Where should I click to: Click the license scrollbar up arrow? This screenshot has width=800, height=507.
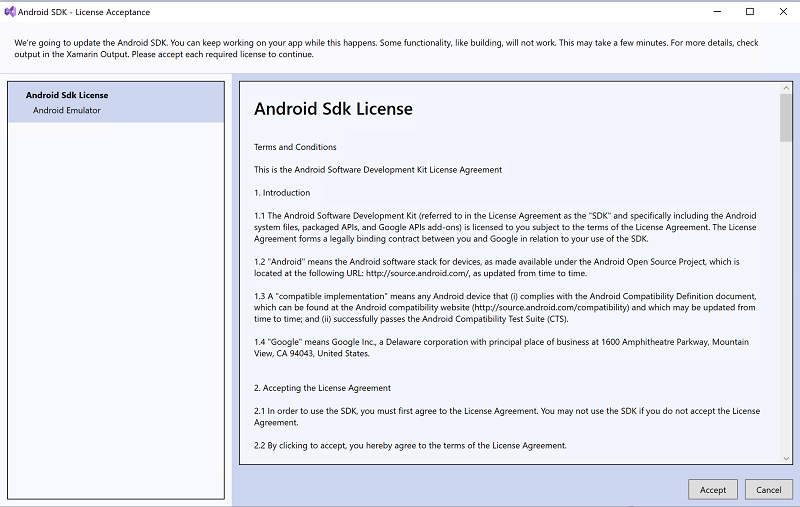tap(786, 88)
